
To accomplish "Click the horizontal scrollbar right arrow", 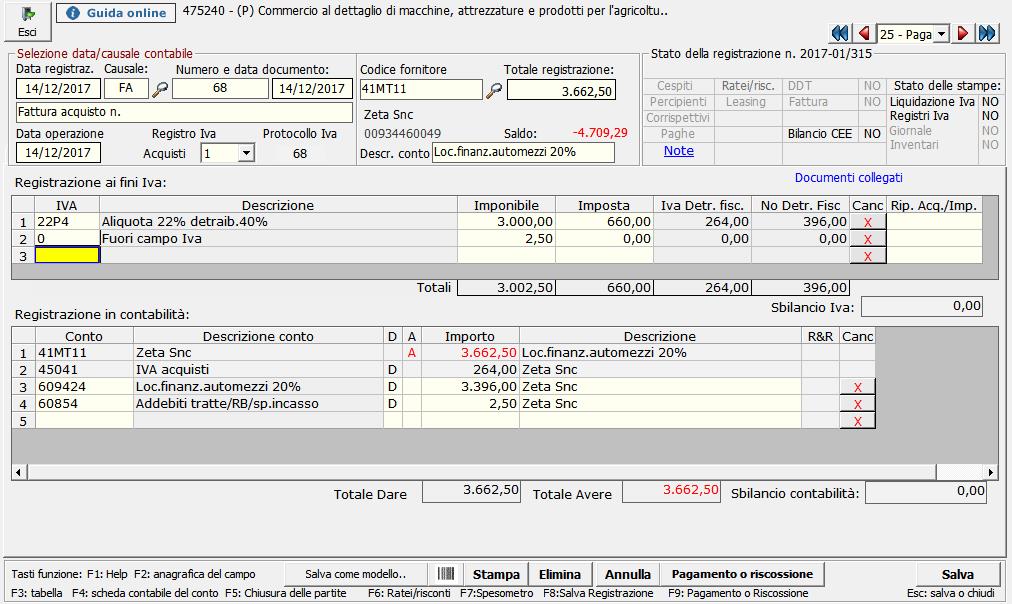I will coord(991,472).
